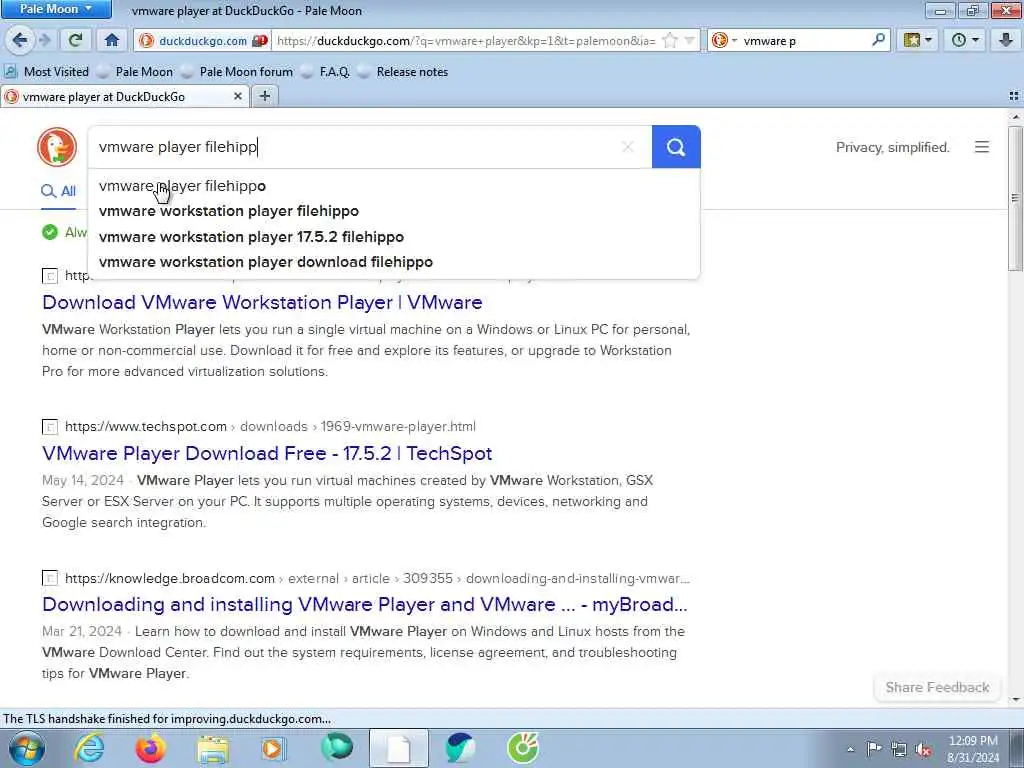Open the green circle taskbar icon before the tray
Image resolution: width=1024 pixels, height=768 pixels.
(522, 748)
